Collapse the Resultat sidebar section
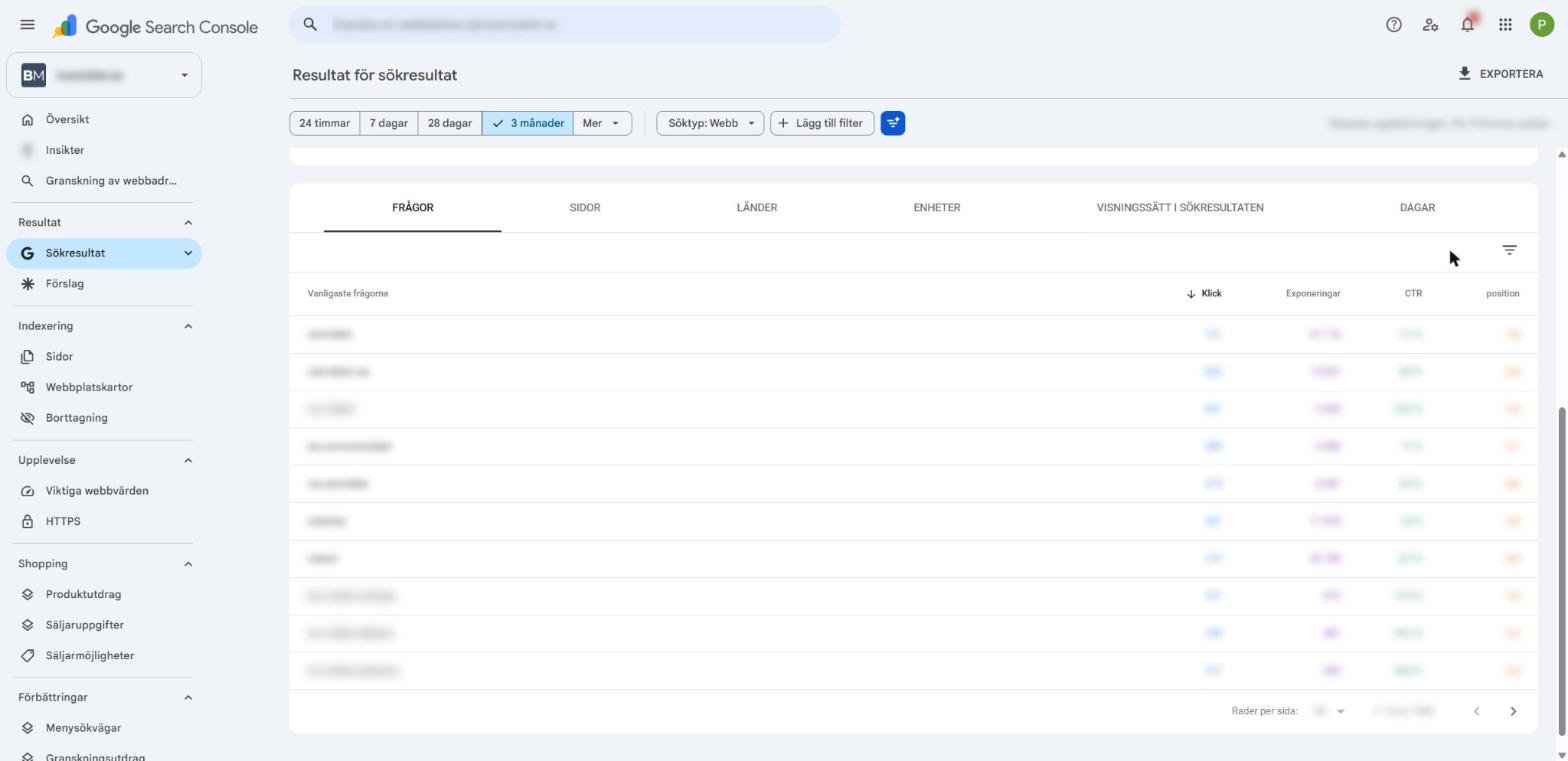 [x=188, y=222]
